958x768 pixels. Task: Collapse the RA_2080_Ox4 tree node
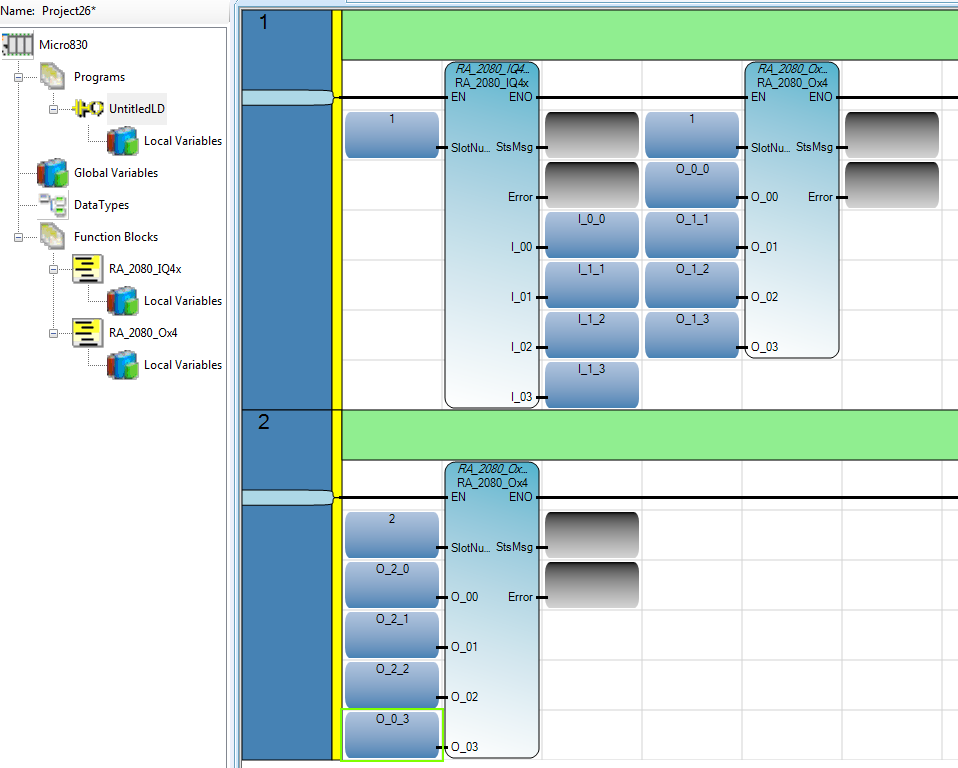[54, 333]
